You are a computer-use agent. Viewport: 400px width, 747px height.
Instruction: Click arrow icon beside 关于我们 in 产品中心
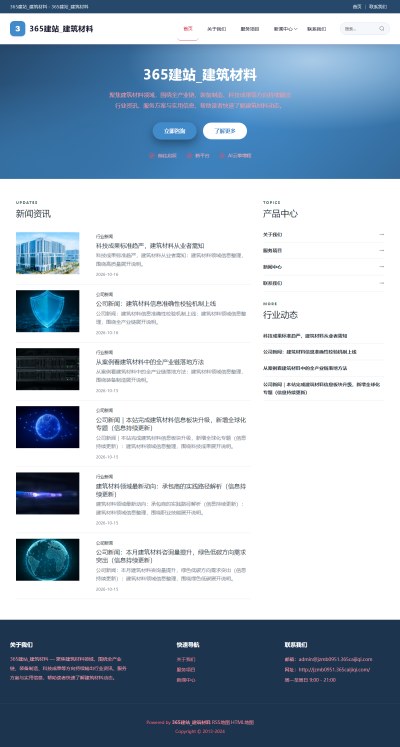pyautogui.click(x=381, y=234)
